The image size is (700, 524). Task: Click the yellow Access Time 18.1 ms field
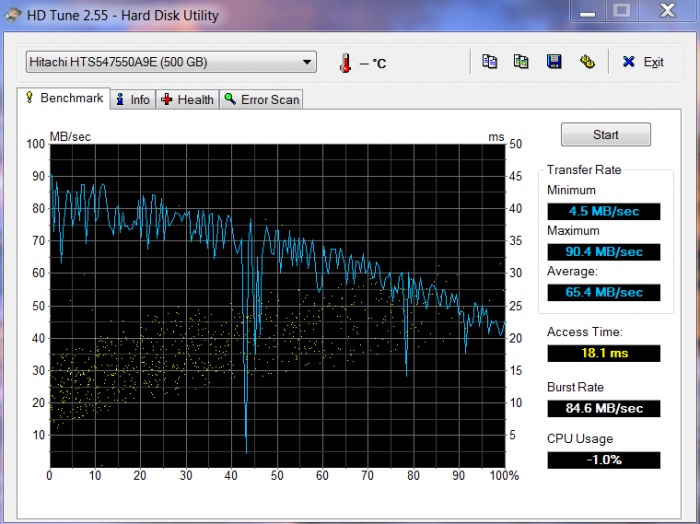604,353
